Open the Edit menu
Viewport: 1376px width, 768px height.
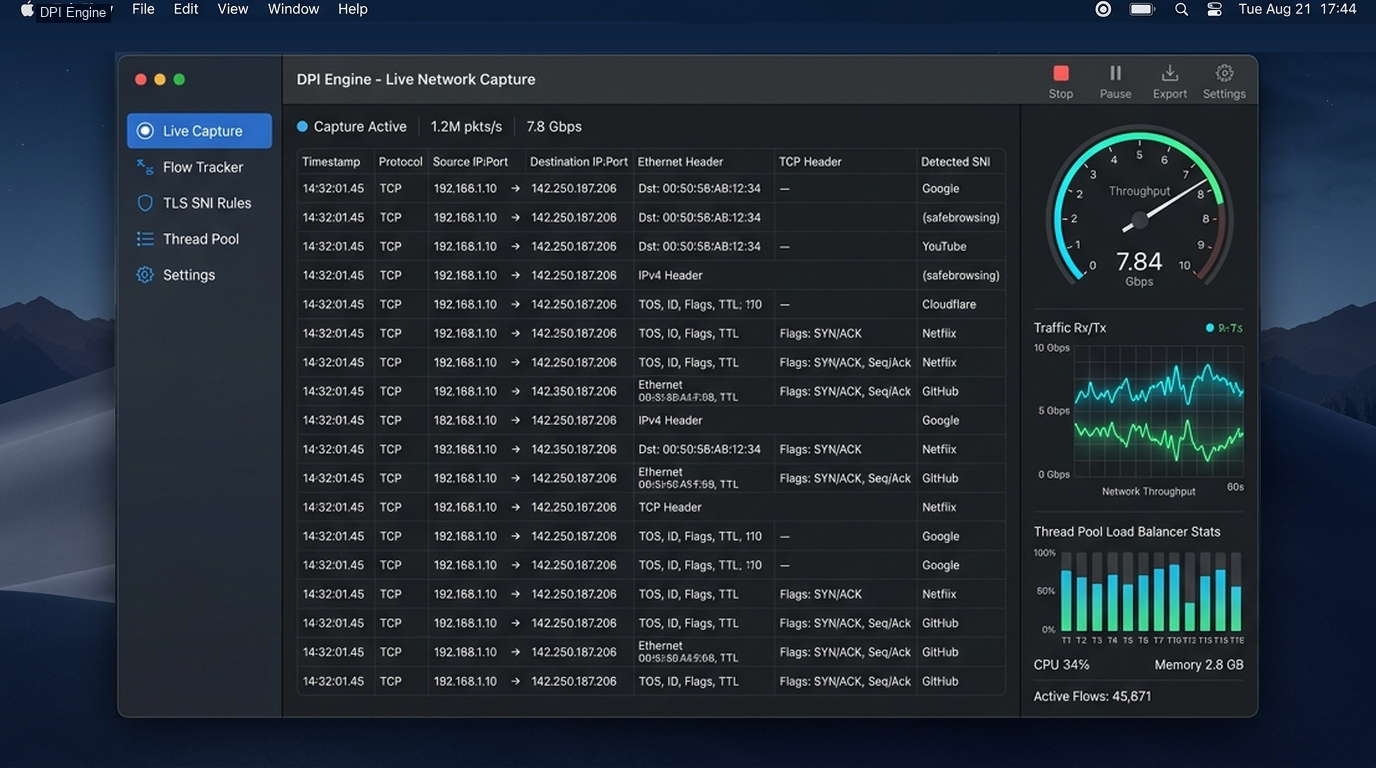click(x=186, y=9)
